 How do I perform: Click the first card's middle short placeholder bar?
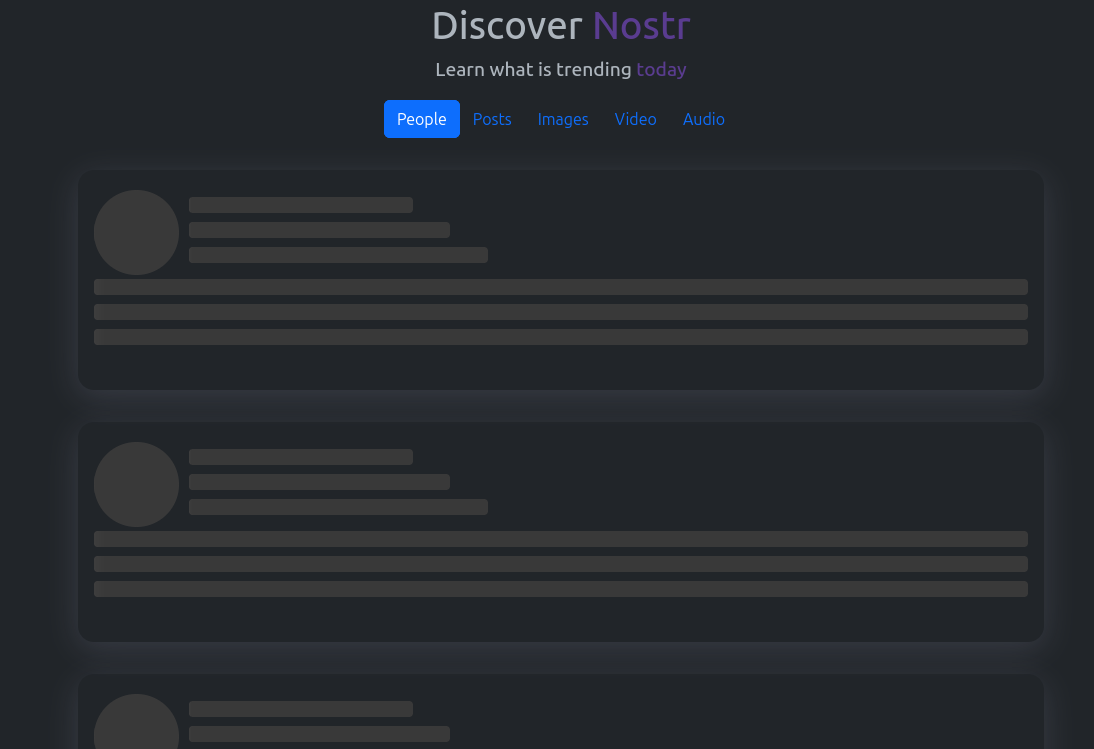tap(319, 230)
